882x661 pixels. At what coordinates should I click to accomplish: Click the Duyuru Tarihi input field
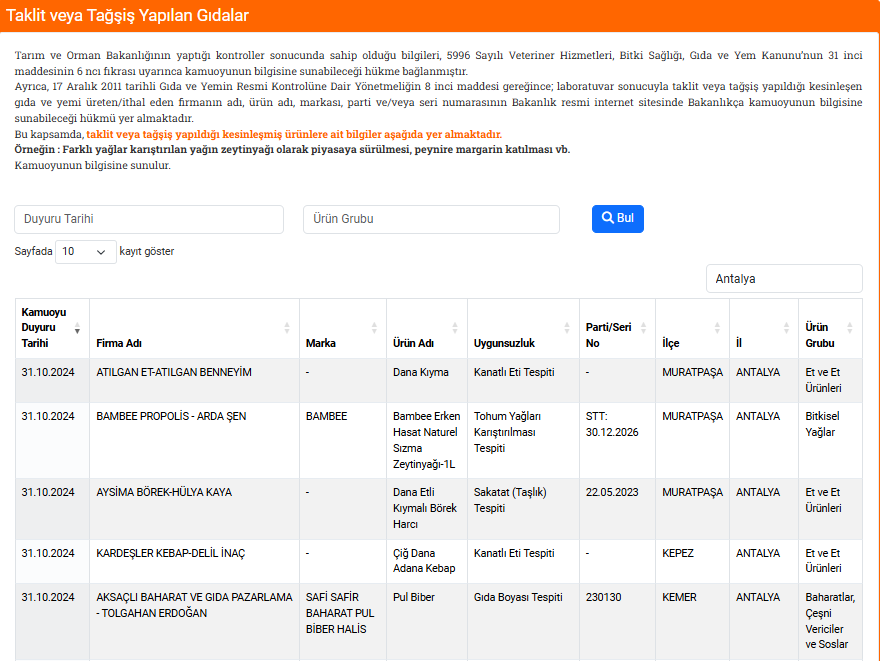149,219
